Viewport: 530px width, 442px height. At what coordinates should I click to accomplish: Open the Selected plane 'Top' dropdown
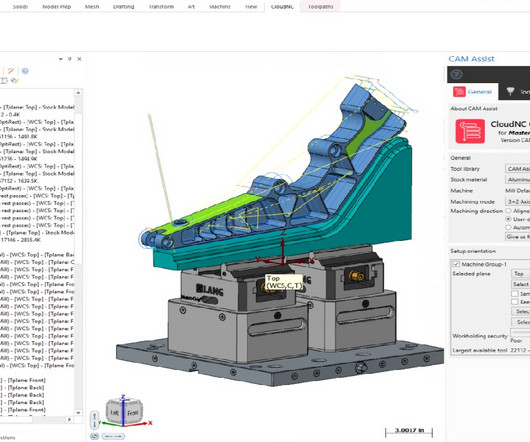click(x=520, y=274)
